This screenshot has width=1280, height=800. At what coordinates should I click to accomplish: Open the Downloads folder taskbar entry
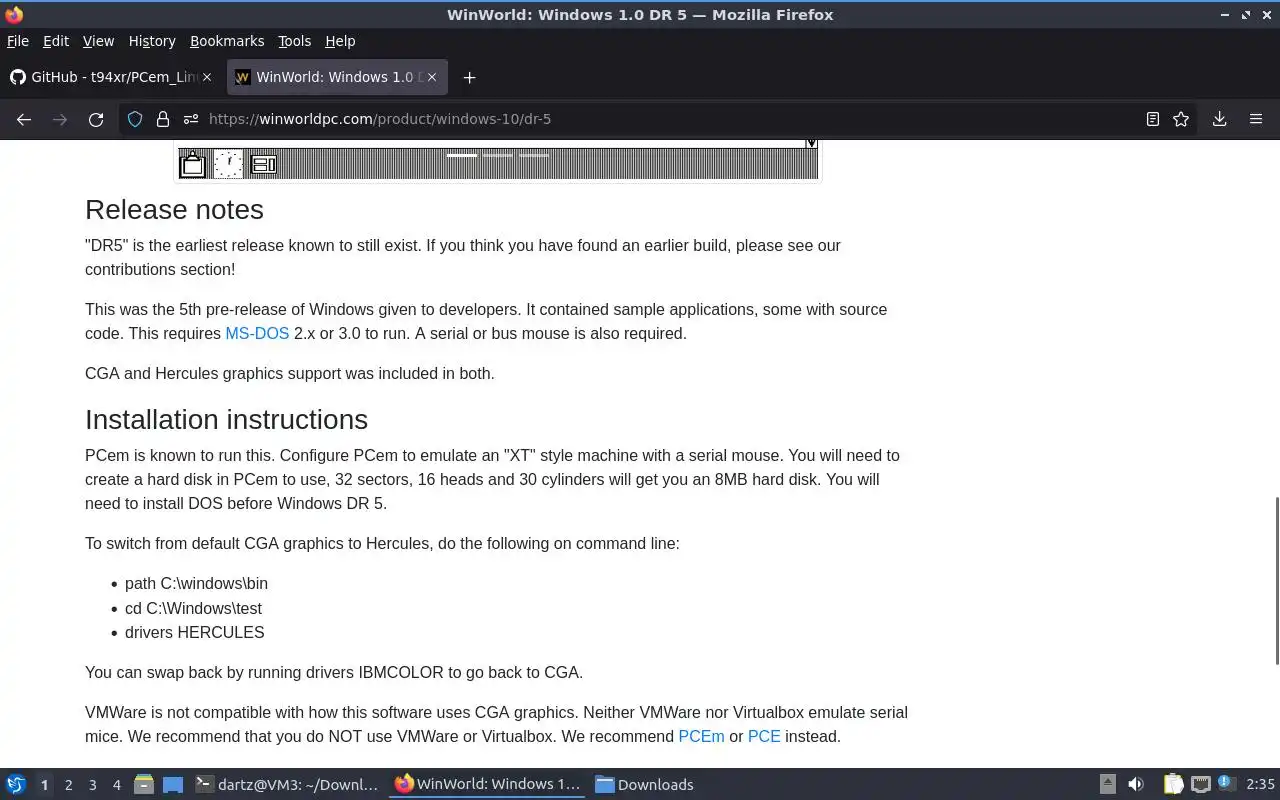(645, 785)
